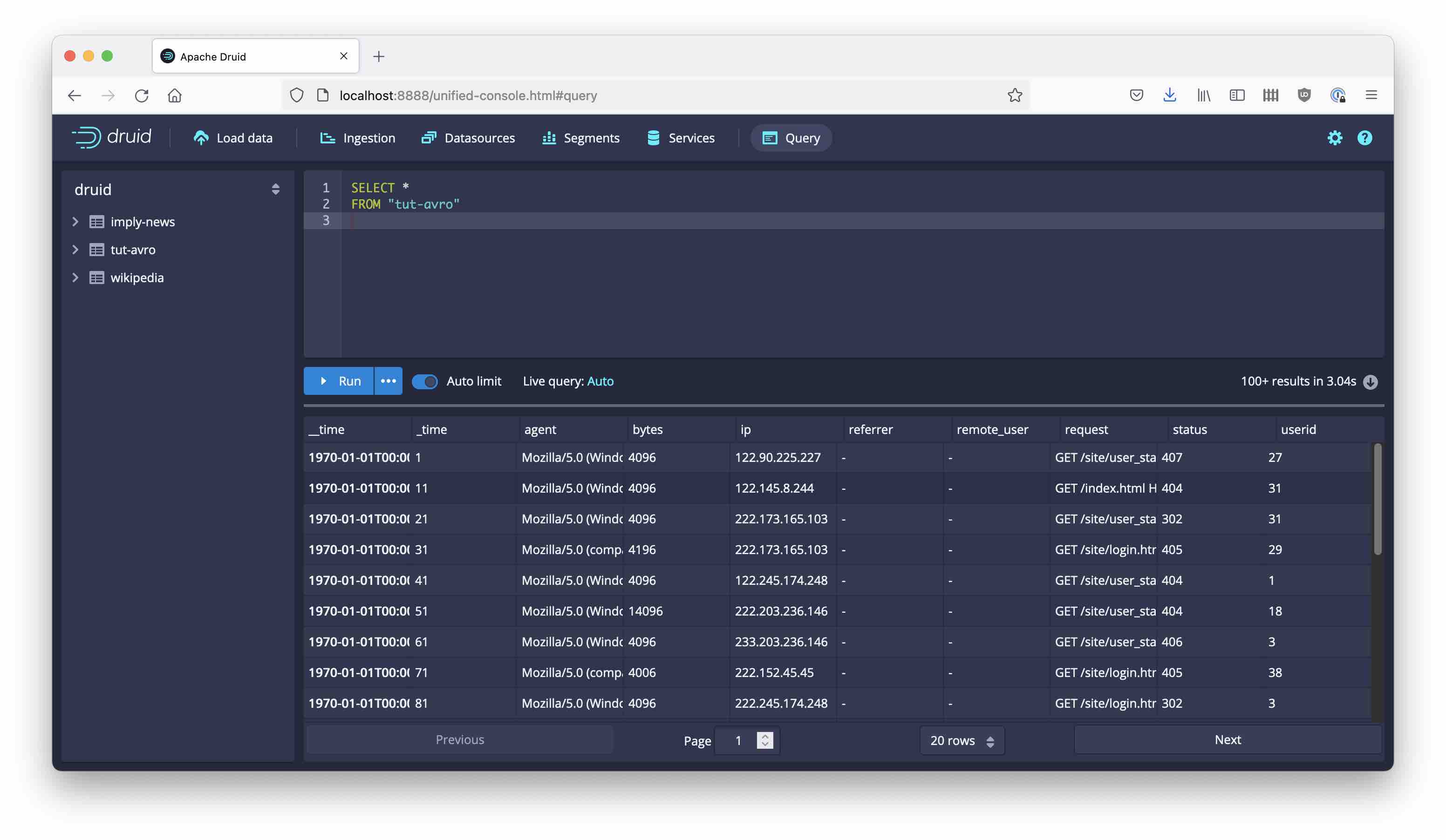Run the SQL query

pos(339,381)
